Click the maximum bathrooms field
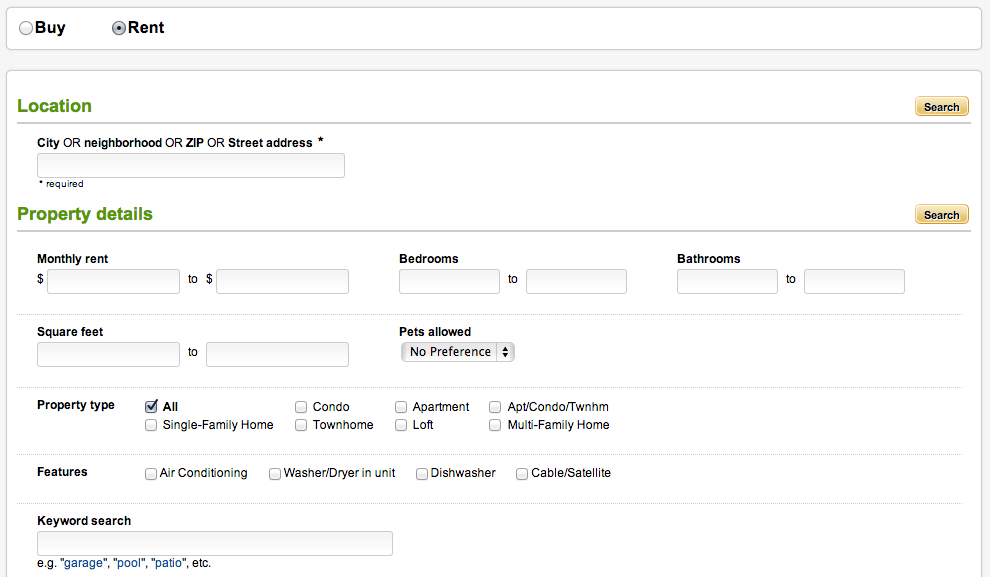Image resolution: width=990 pixels, height=577 pixels. coord(854,281)
